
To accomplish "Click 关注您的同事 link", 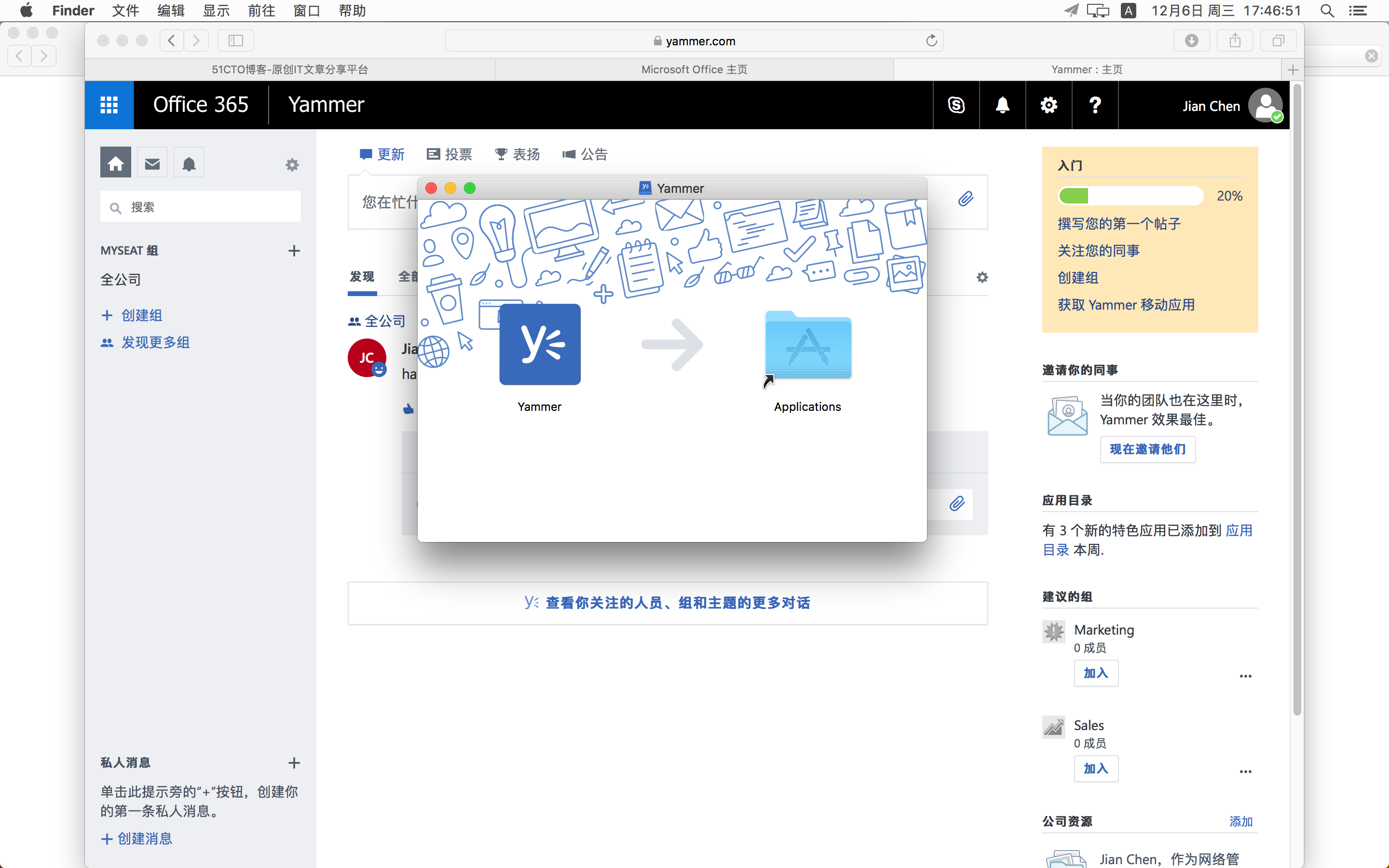I will [1099, 251].
